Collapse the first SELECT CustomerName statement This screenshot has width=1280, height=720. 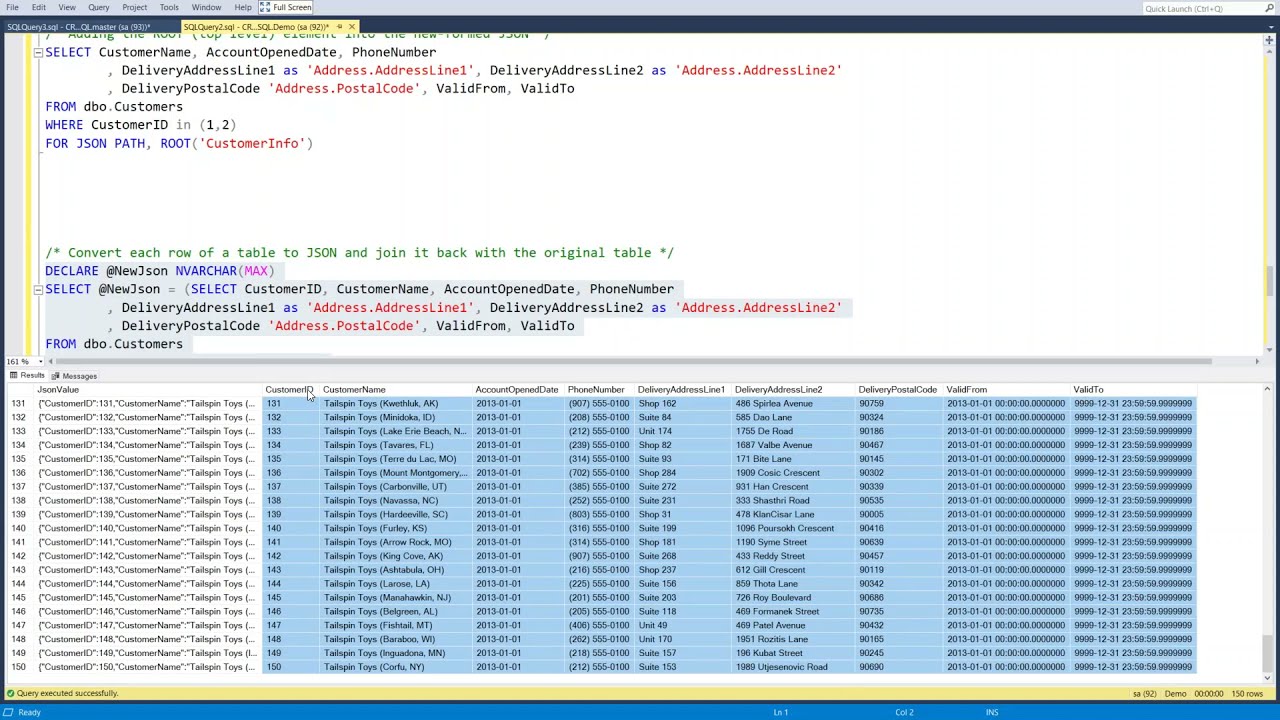pos(38,52)
